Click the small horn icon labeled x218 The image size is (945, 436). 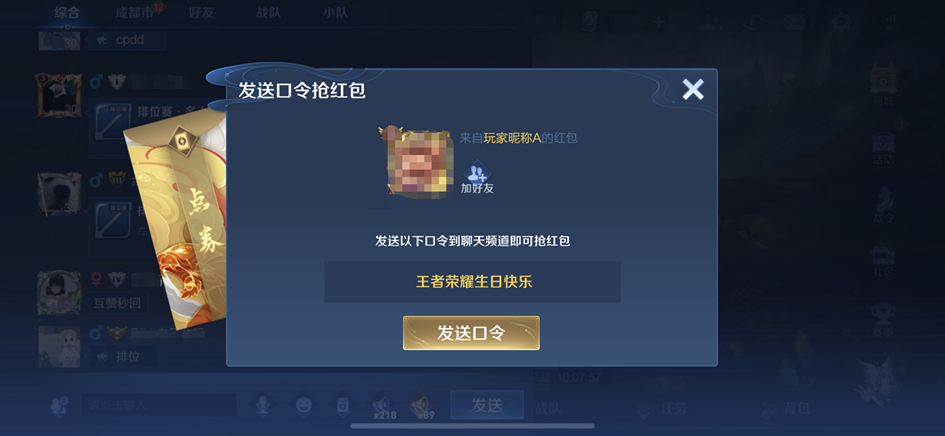click(383, 406)
